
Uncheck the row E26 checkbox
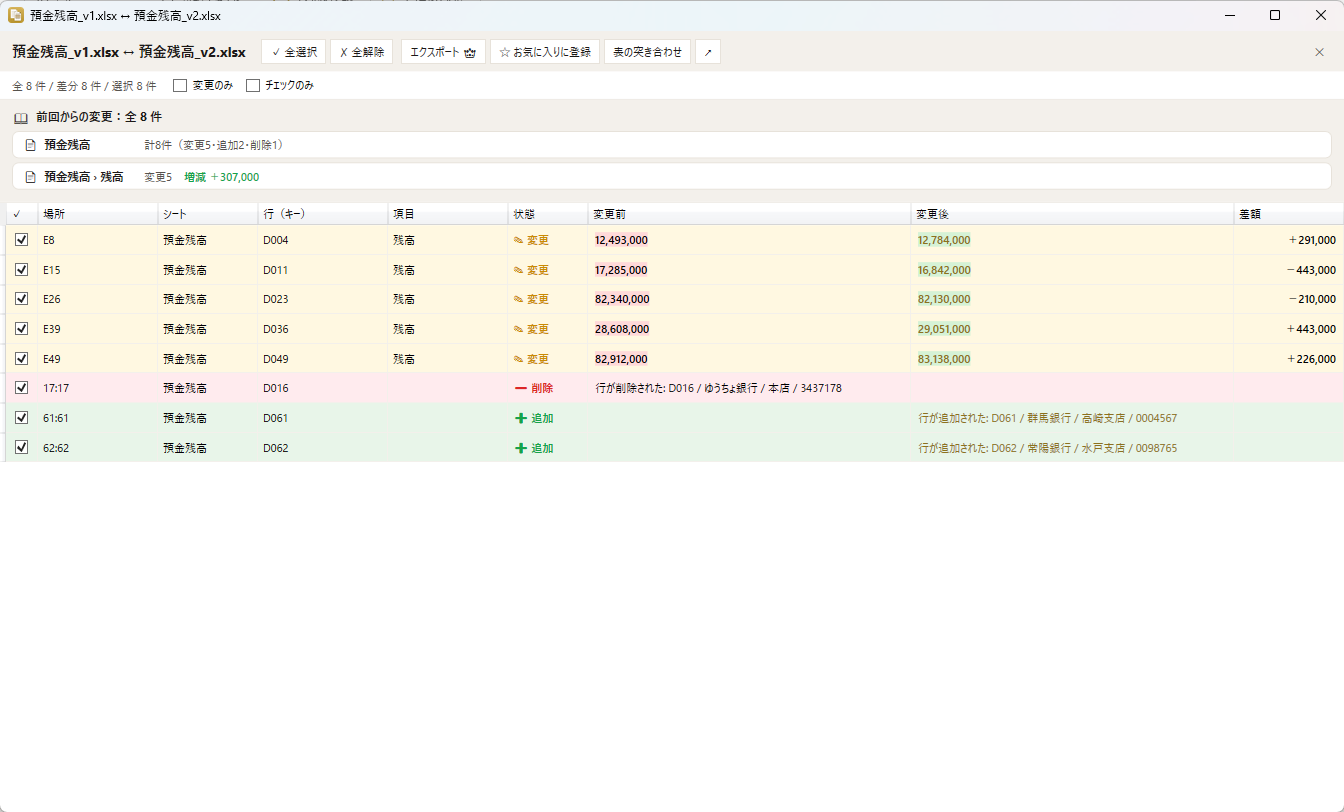tap(21, 299)
